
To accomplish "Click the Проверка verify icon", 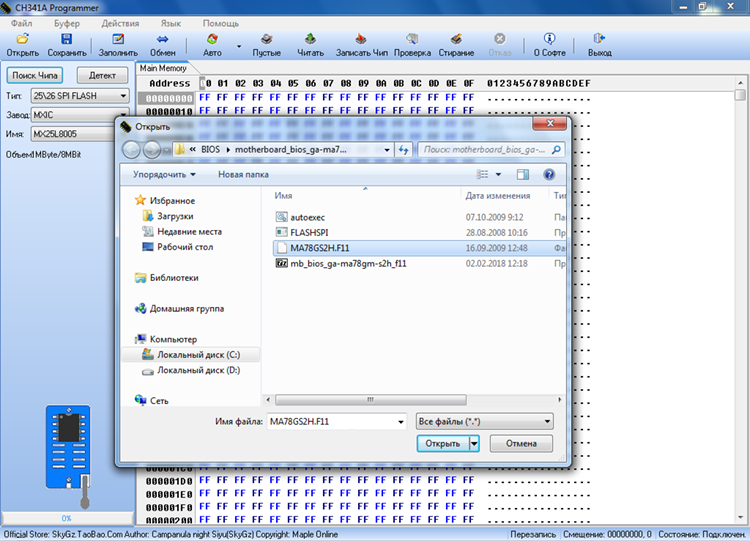I will pyautogui.click(x=412, y=39).
